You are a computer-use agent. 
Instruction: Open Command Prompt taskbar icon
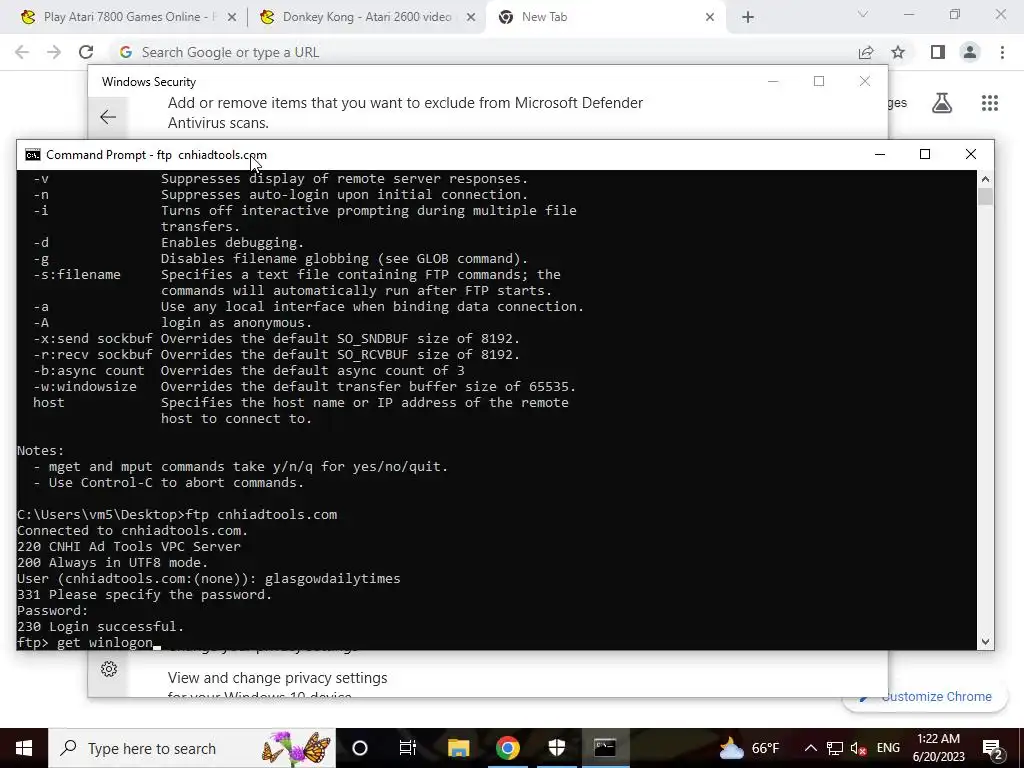pos(605,748)
